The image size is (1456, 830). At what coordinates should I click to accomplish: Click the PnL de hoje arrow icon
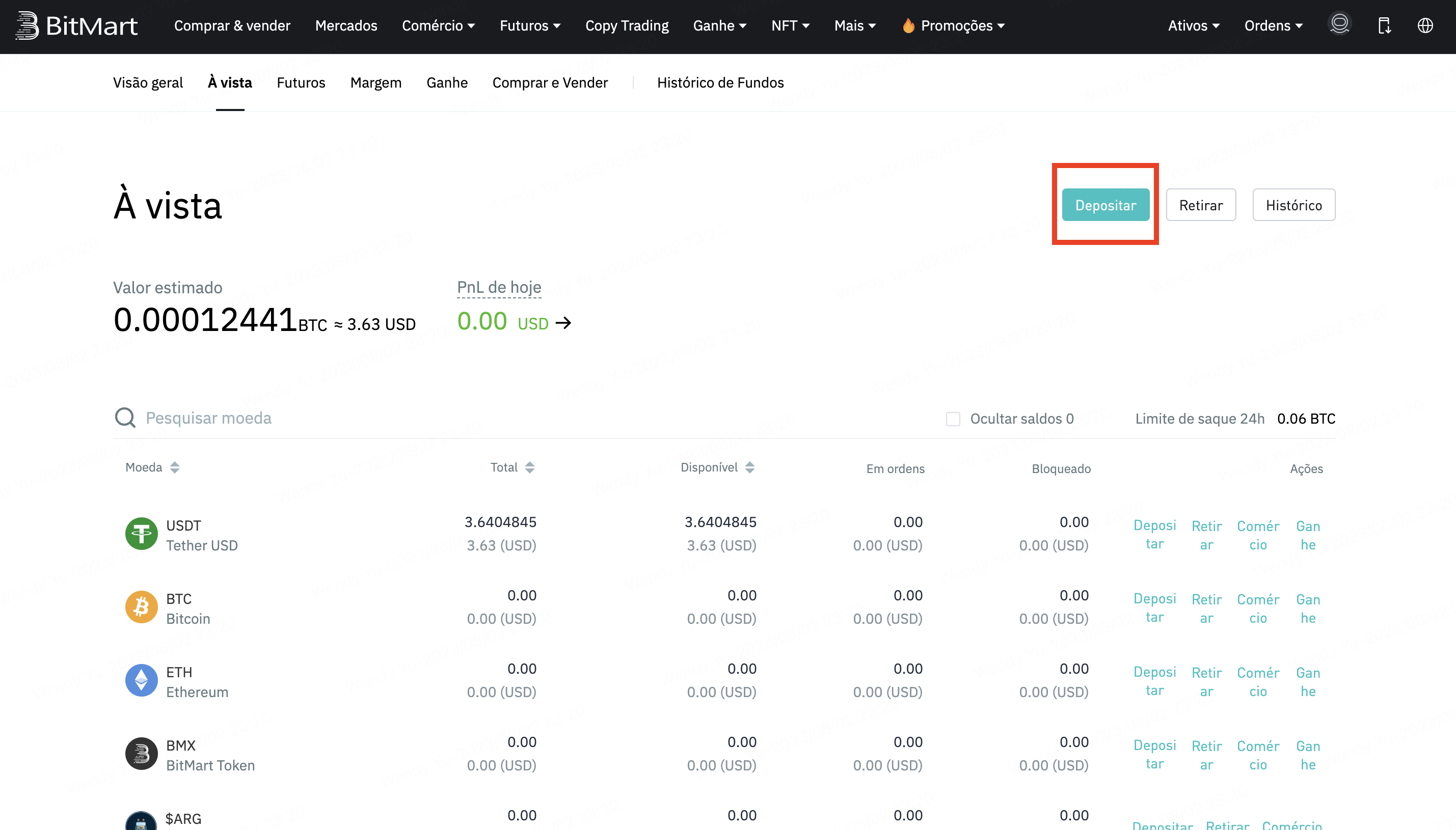click(x=563, y=323)
